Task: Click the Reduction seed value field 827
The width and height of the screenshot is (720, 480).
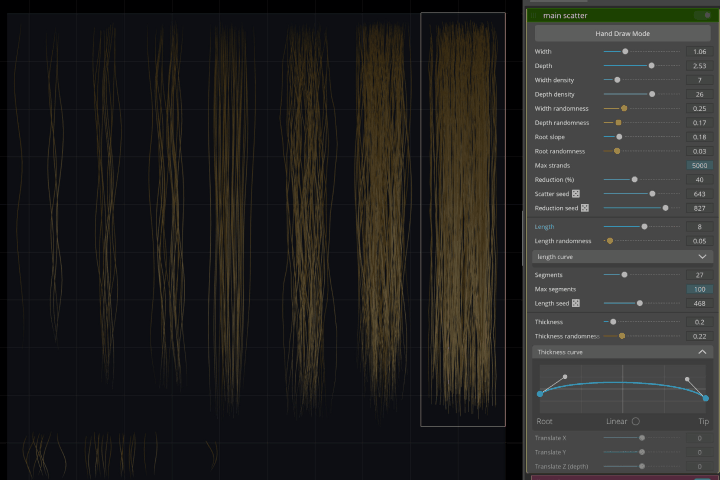Action: pos(699,208)
